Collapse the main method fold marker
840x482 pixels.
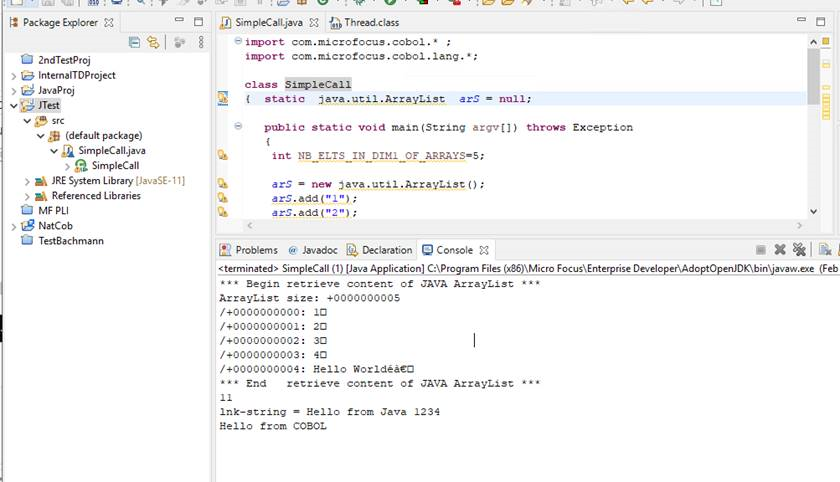point(238,127)
